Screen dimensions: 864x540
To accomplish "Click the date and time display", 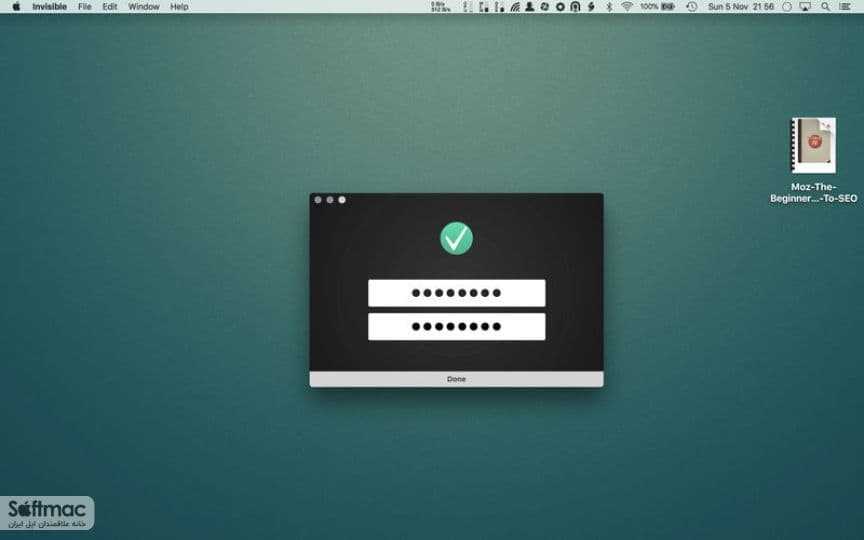I will (x=741, y=7).
